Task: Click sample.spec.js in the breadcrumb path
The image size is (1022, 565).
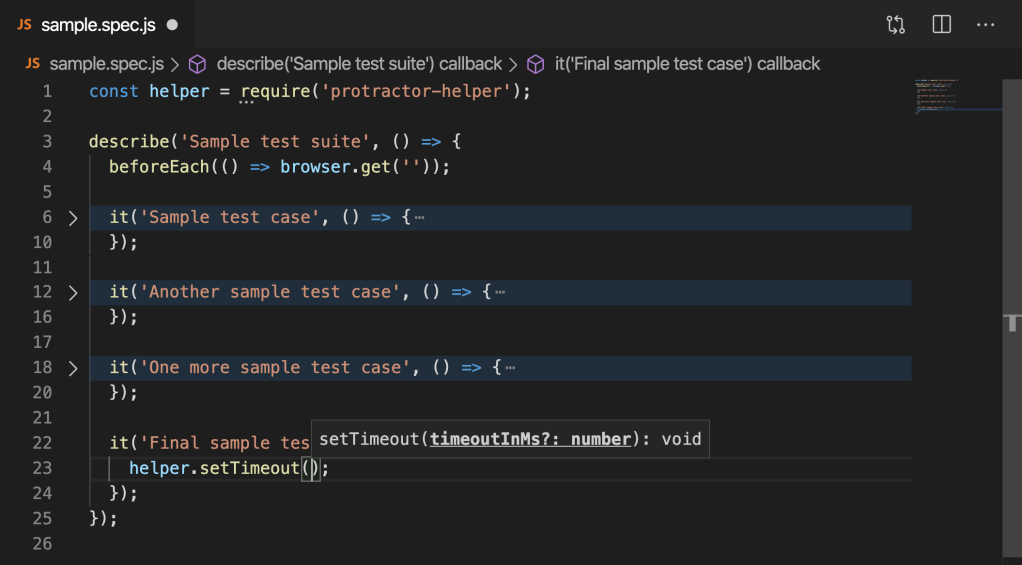Action: pos(106,64)
